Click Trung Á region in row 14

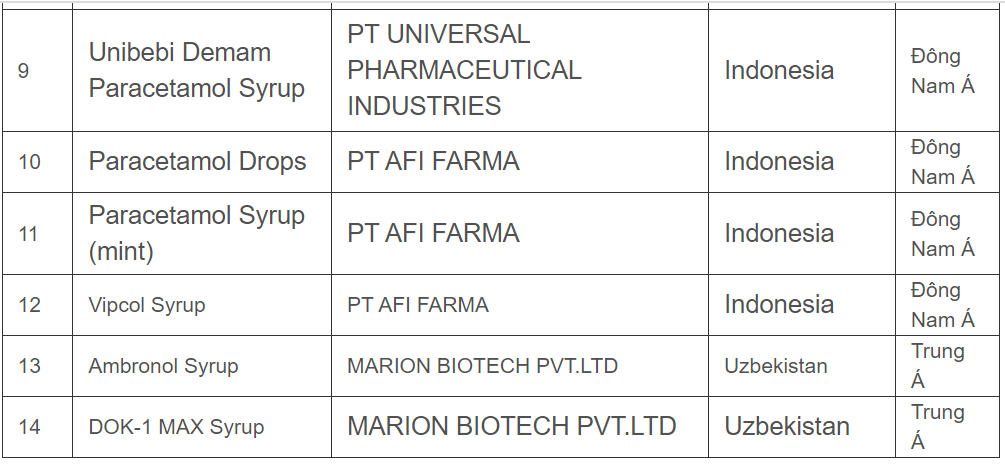(x=938, y=427)
